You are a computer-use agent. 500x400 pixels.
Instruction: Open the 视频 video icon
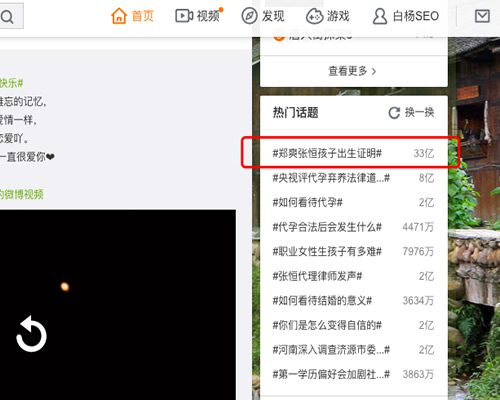184,16
